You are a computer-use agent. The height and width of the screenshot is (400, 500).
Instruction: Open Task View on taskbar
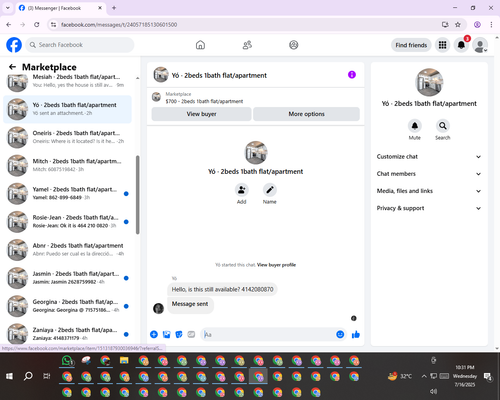point(47,376)
